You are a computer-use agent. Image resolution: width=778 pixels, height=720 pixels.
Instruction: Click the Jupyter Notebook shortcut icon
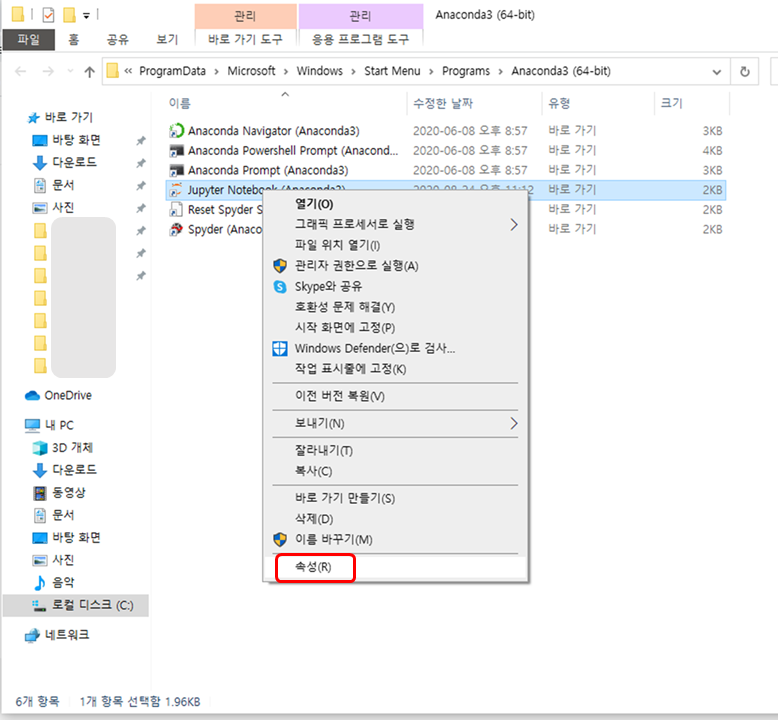[x=176, y=190]
